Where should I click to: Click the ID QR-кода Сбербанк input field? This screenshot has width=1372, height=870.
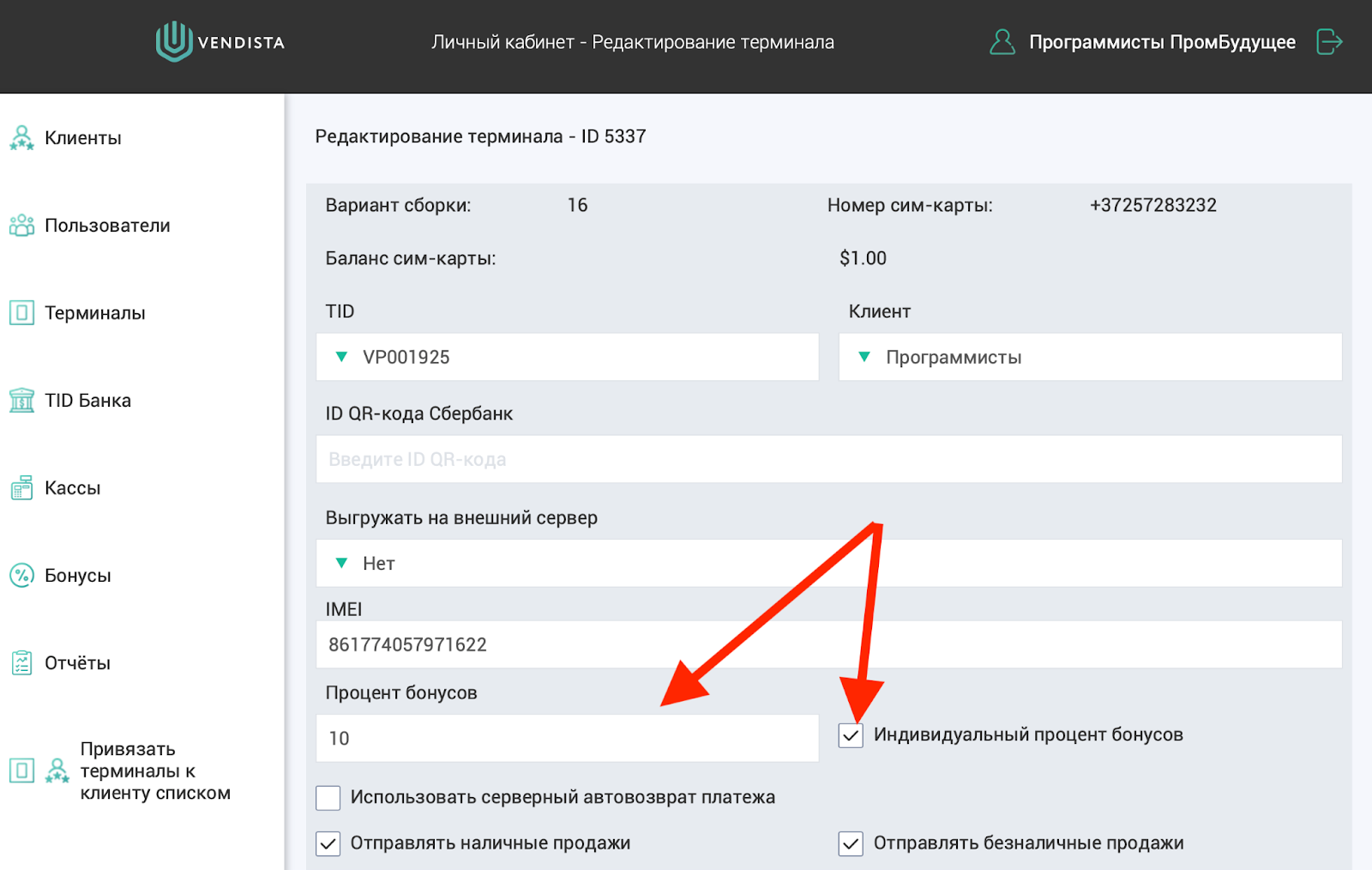[828, 459]
